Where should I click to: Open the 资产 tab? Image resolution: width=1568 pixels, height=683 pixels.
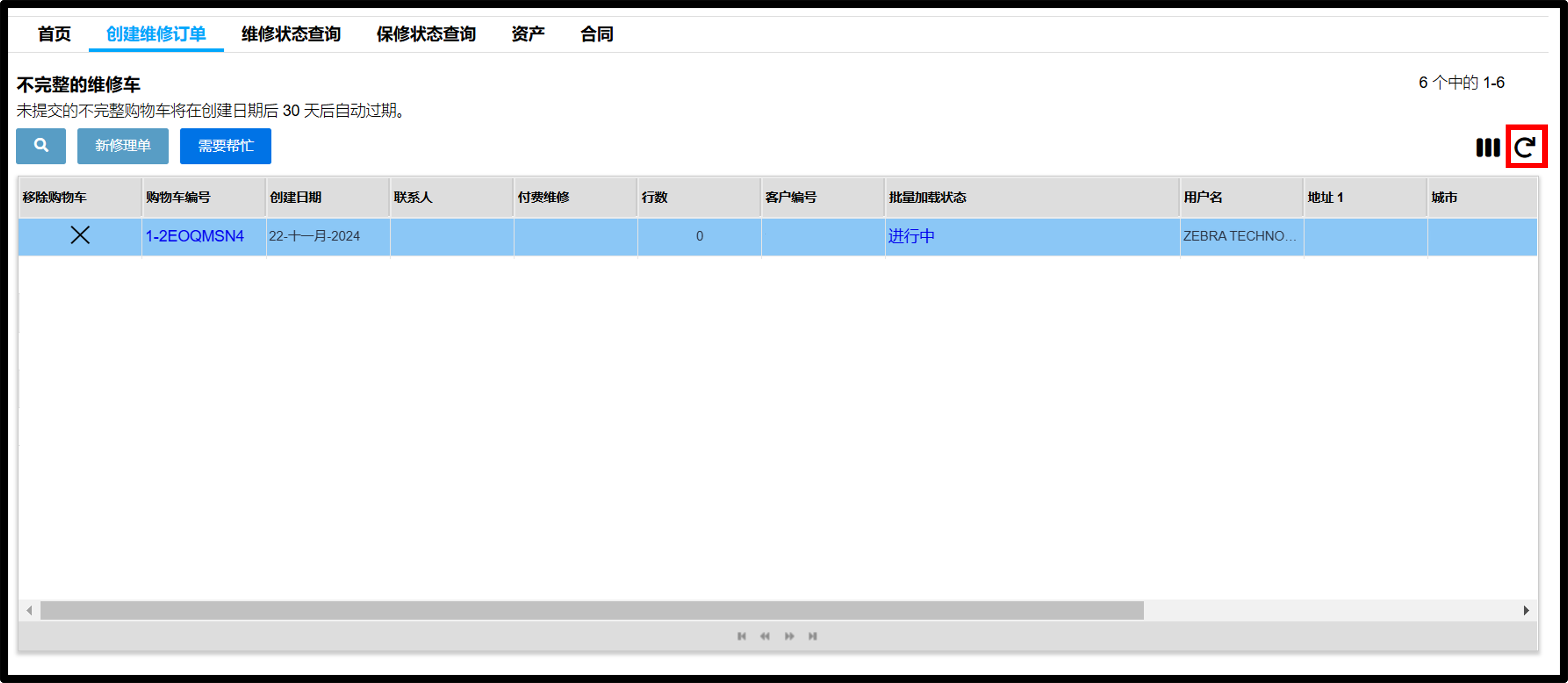tap(528, 34)
